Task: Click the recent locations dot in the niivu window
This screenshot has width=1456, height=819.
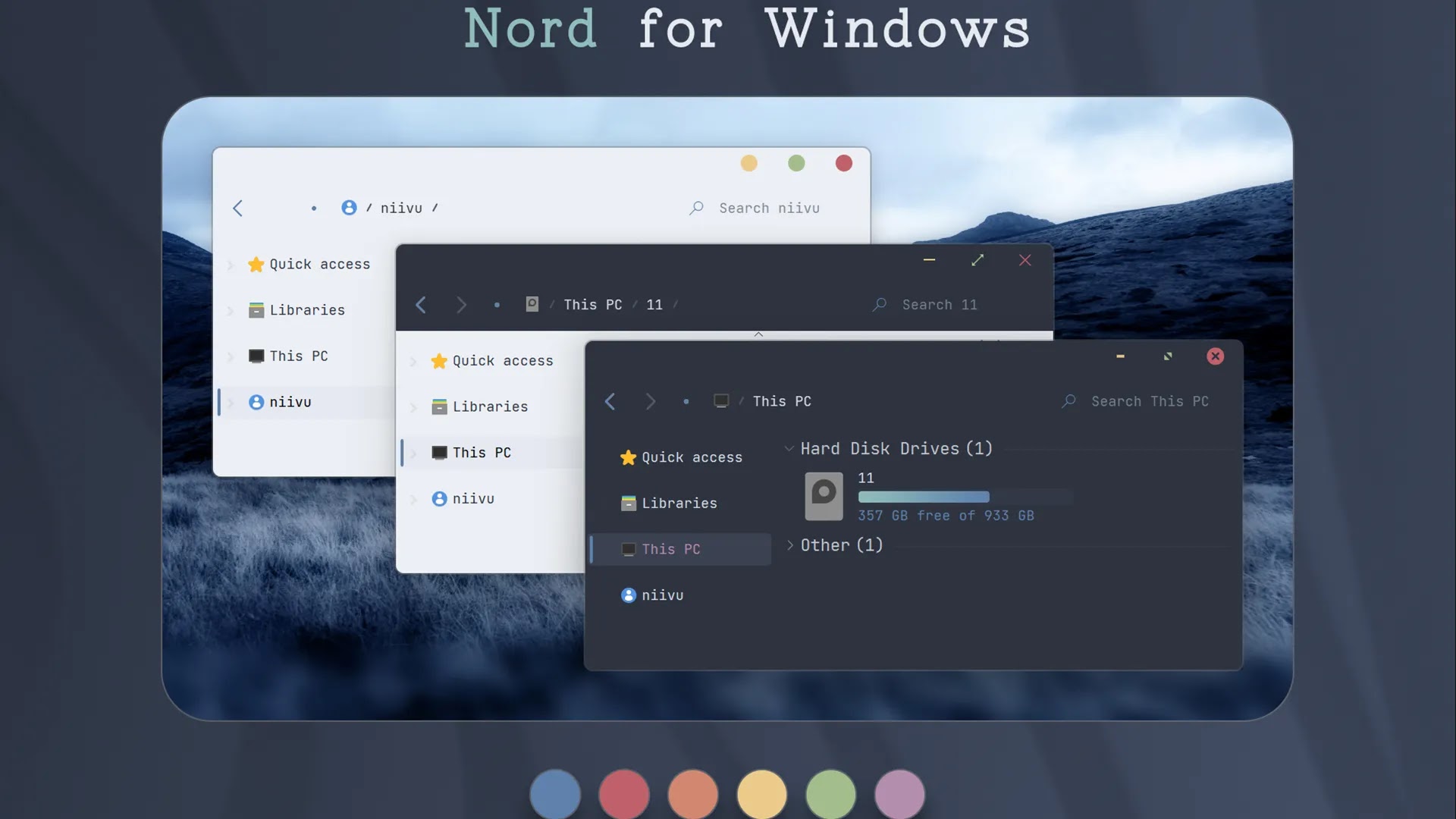Action: click(x=314, y=208)
